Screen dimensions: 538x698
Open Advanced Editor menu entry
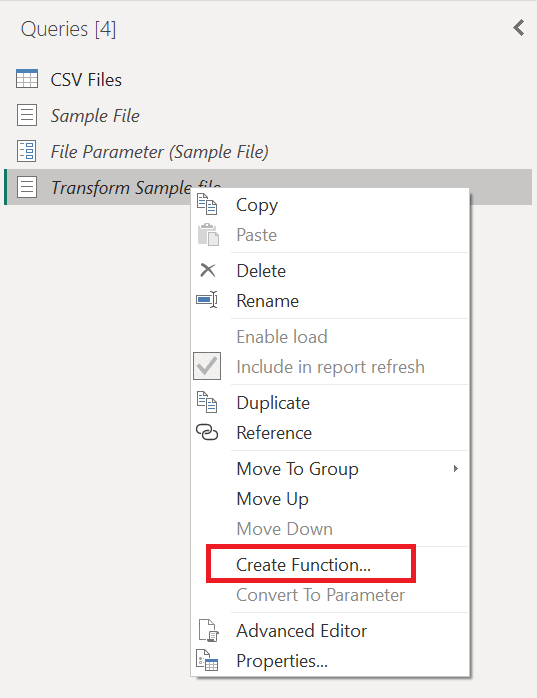tap(302, 631)
